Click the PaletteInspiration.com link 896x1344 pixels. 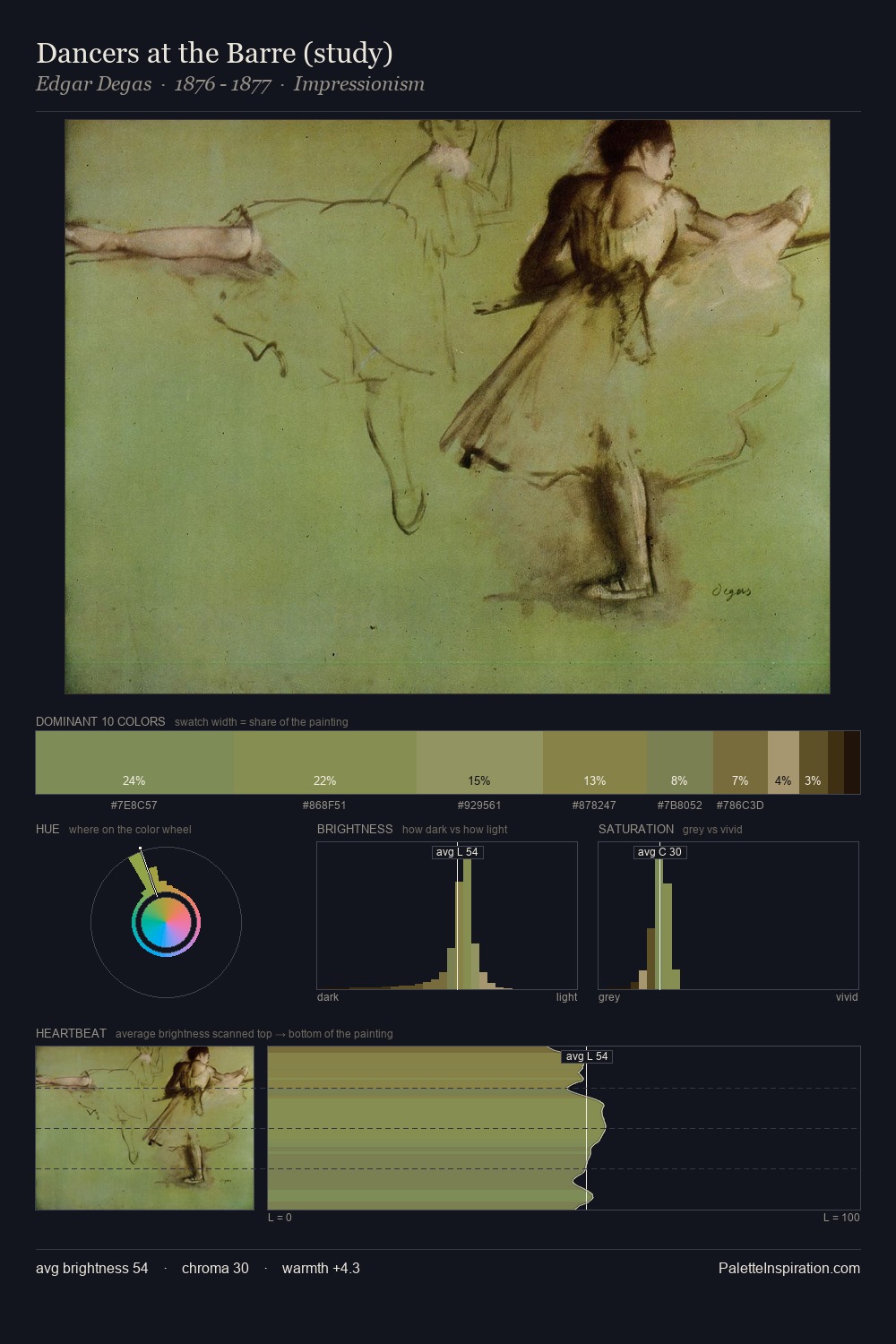coord(789,1268)
